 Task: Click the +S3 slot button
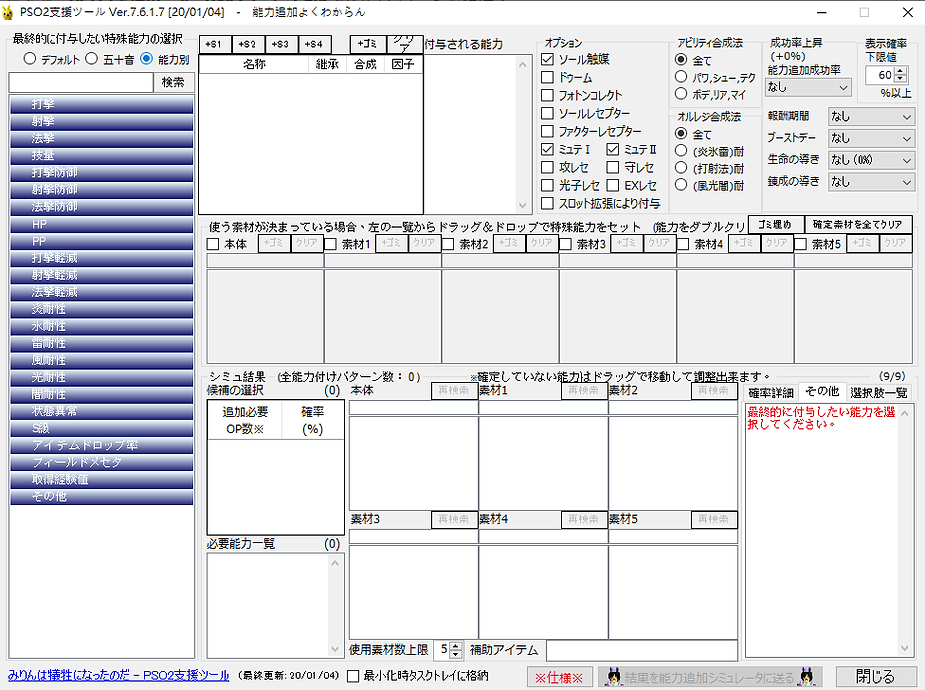[281, 44]
